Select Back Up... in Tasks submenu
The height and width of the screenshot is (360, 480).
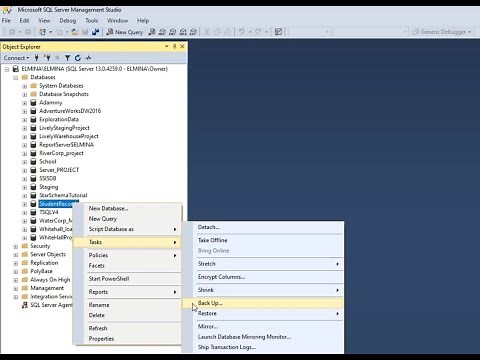[263, 303]
